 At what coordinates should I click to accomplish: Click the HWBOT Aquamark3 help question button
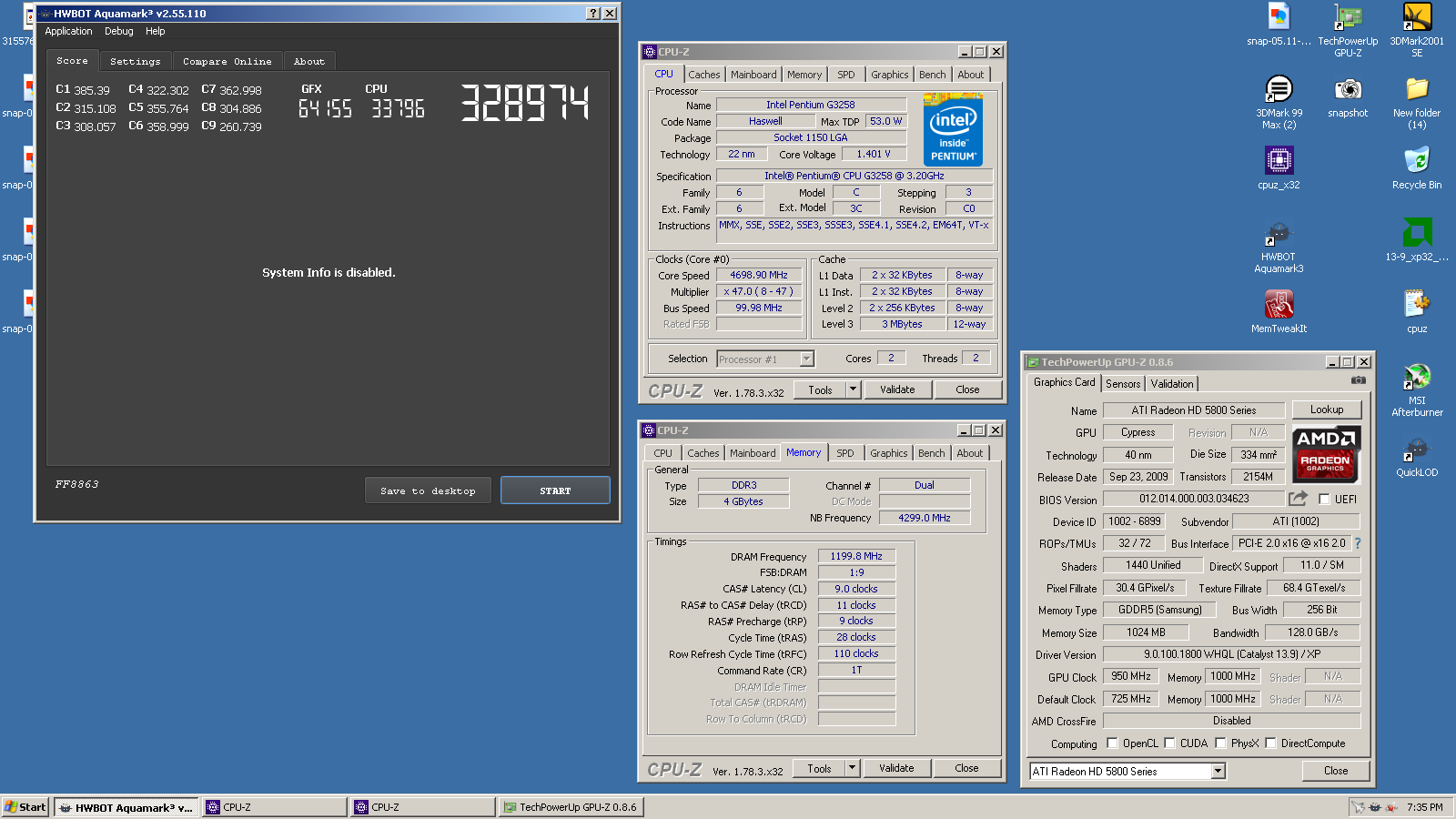point(593,13)
